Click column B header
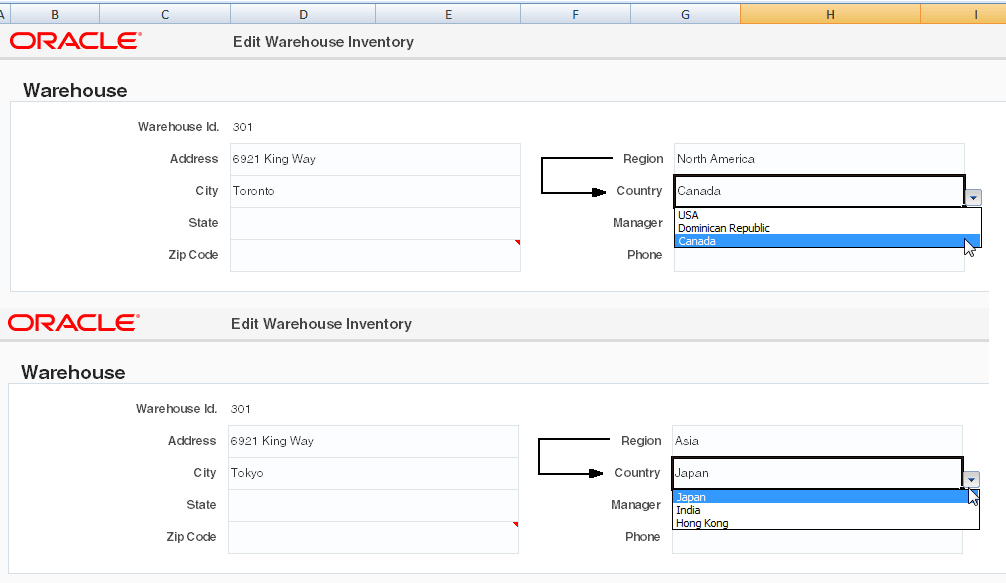This screenshot has width=1006, height=583. (x=55, y=14)
